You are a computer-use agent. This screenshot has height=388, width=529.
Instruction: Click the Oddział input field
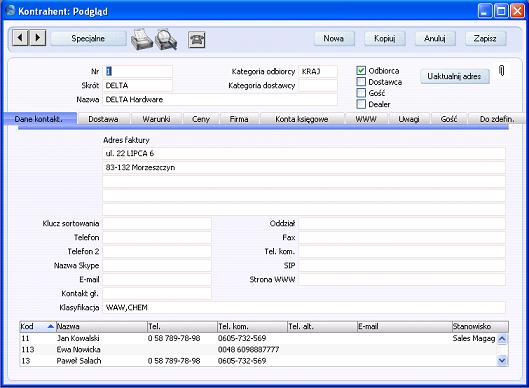coord(402,223)
